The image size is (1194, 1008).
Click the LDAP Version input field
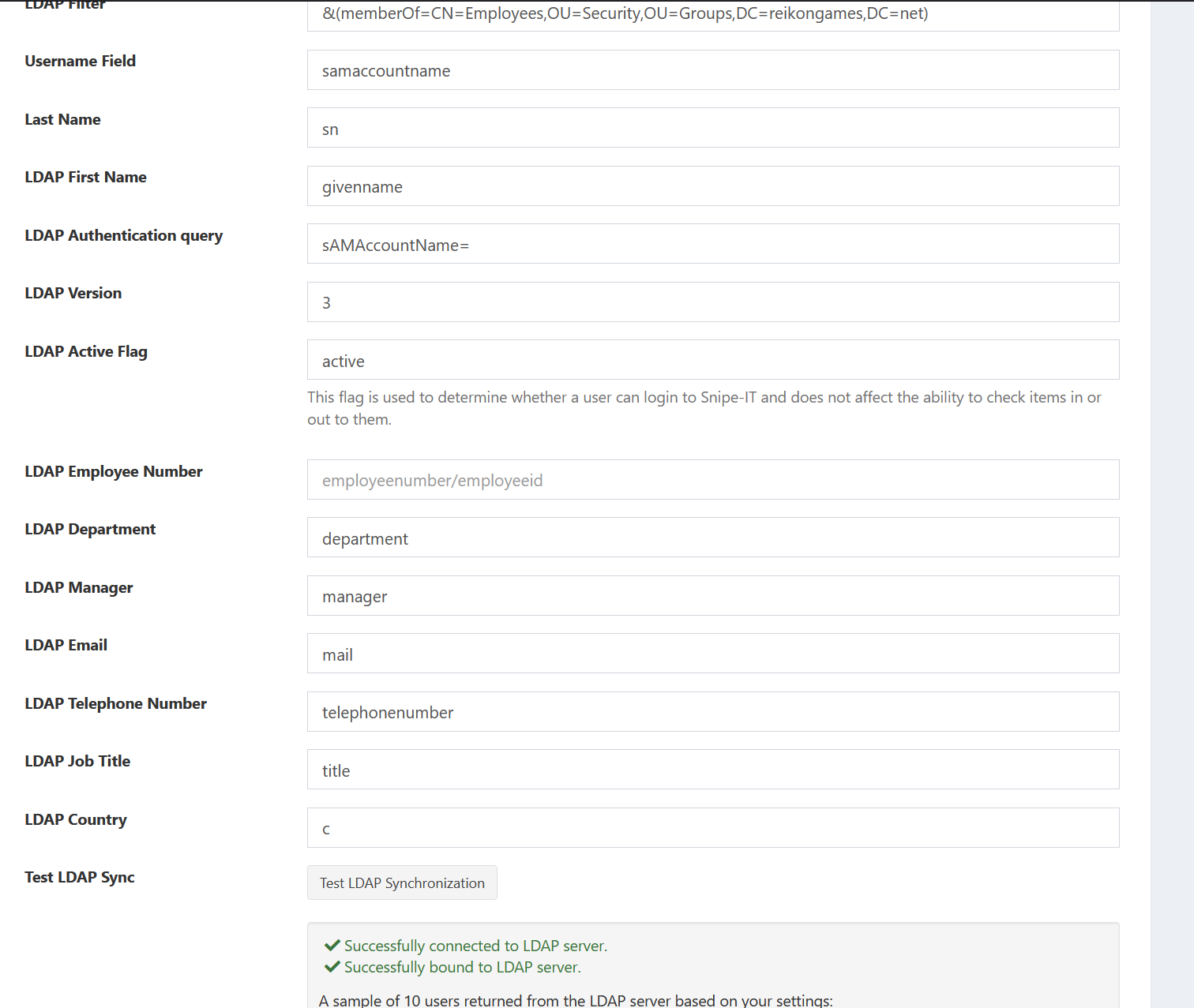click(713, 302)
